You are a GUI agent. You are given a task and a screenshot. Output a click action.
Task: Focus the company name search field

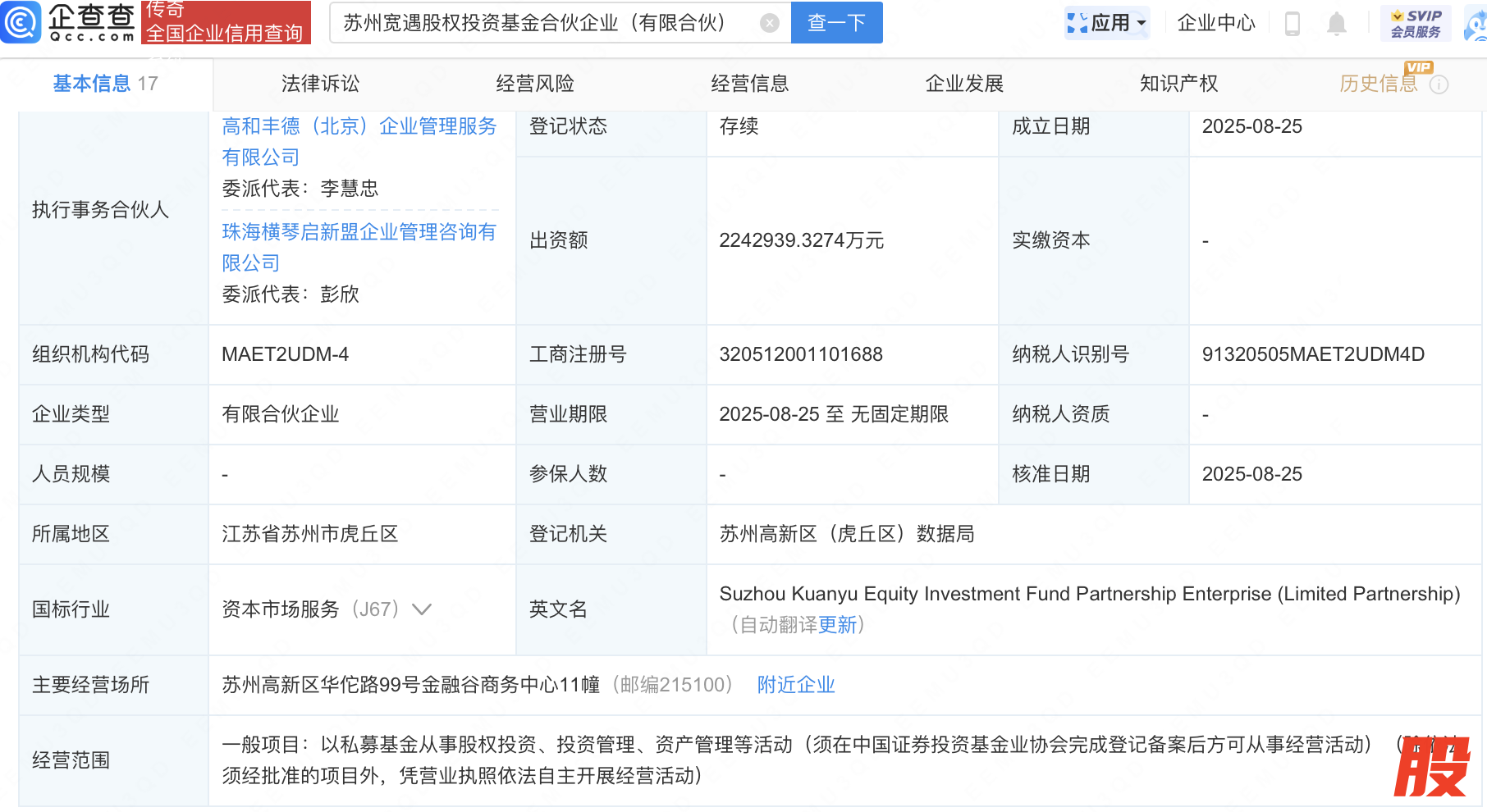coord(542,23)
